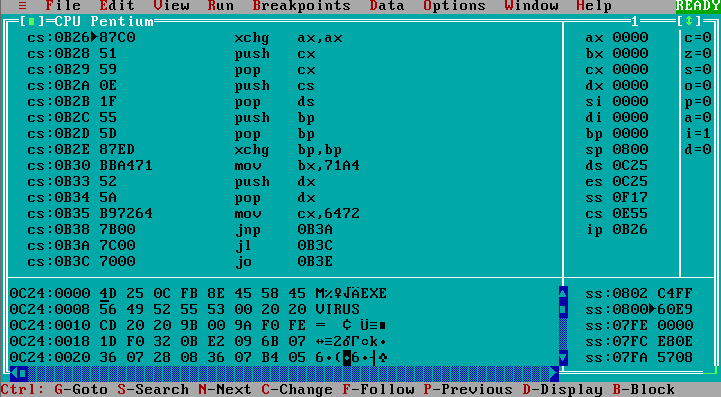Click the B-Block shortcut in status bar
The width and height of the screenshot is (721, 397).
[644, 389]
